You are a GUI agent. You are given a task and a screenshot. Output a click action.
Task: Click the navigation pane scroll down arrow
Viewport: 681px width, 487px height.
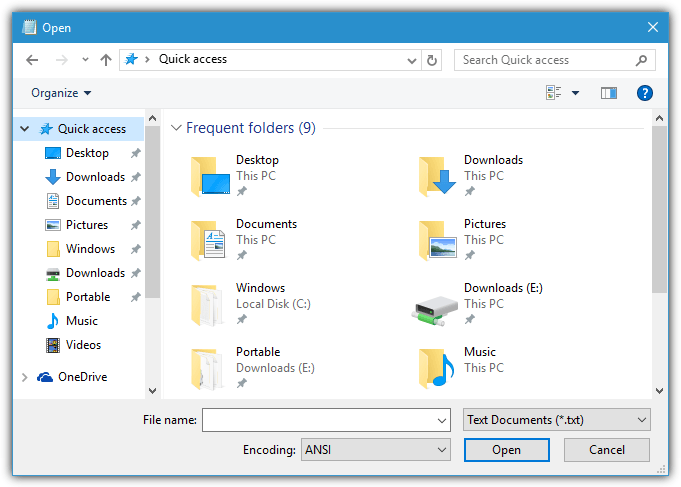[152, 390]
